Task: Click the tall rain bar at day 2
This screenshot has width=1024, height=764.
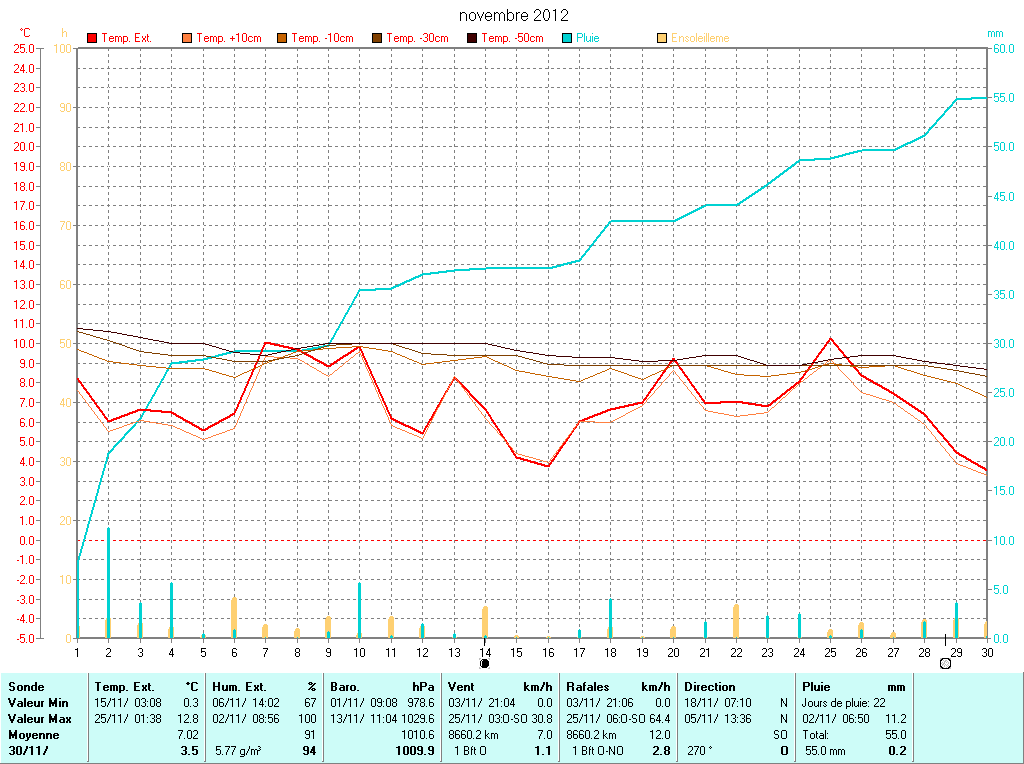Action: 108,582
